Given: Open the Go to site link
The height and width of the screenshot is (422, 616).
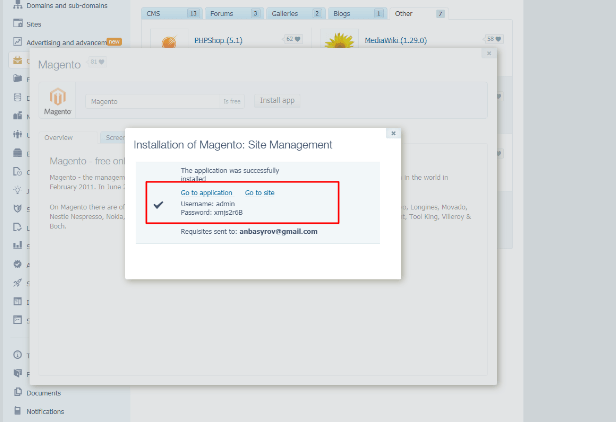Looking at the screenshot, I should pos(259,192).
